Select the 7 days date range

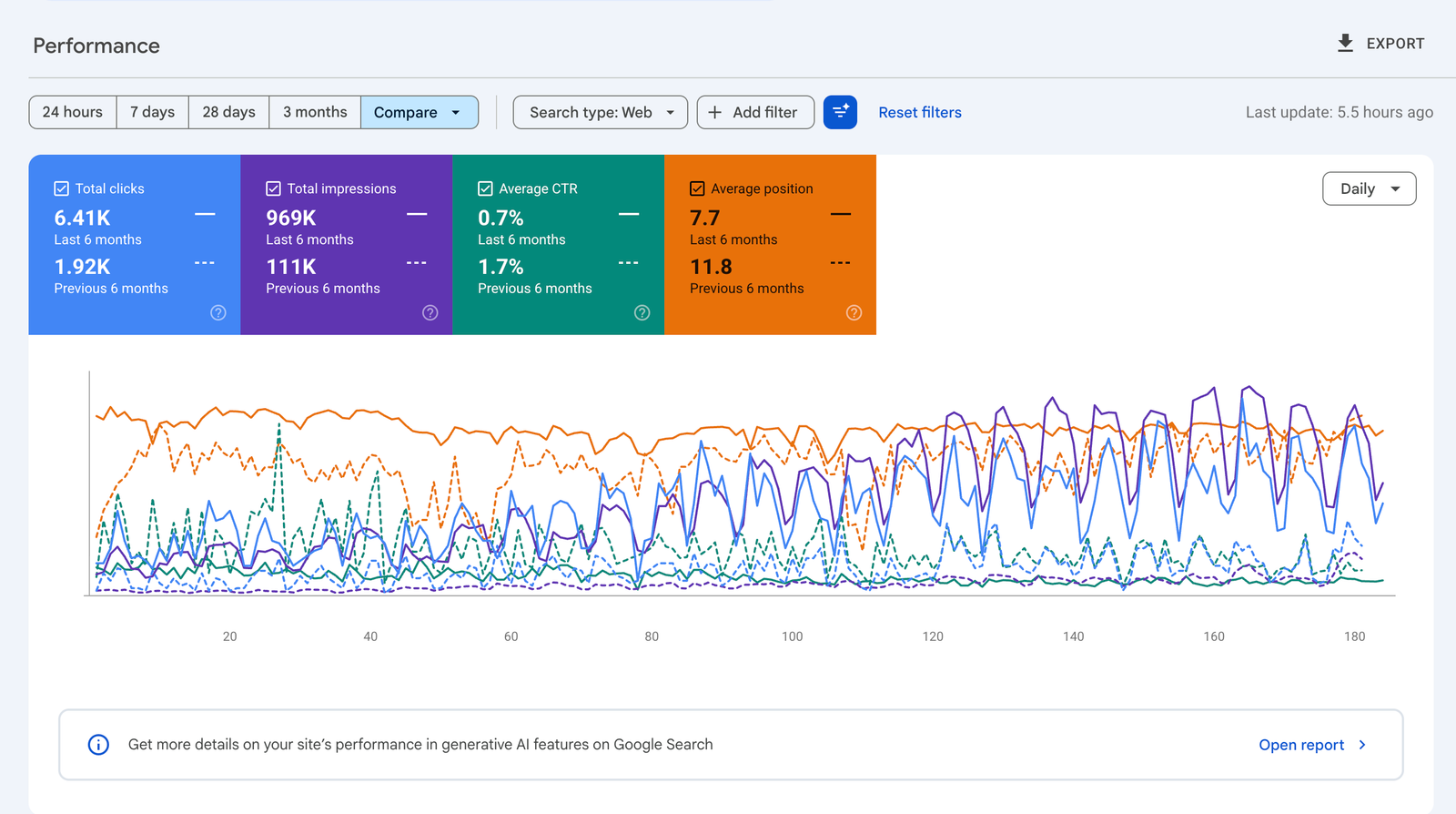[x=152, y=112]
